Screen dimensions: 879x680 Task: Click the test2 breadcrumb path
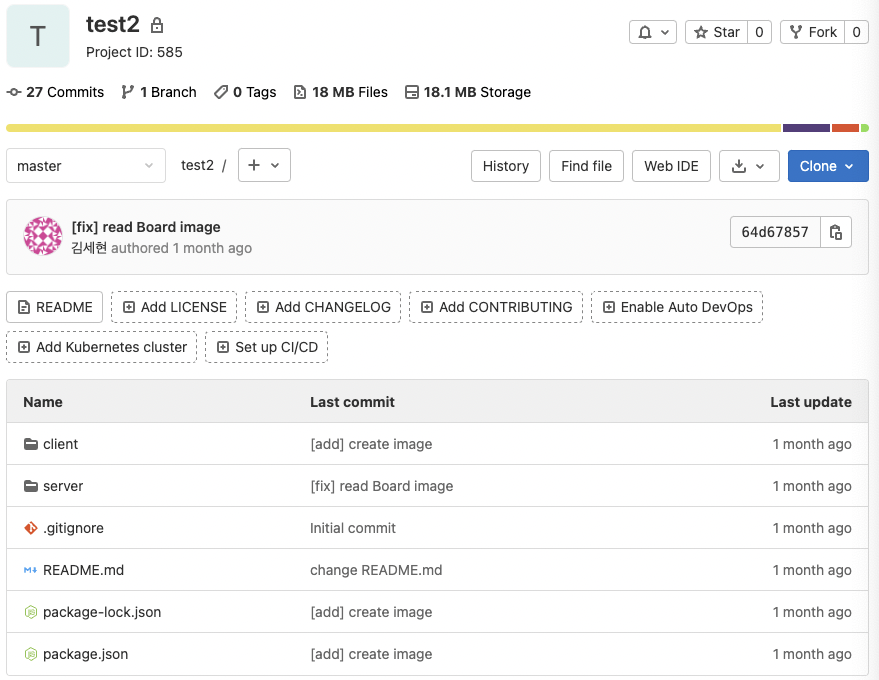pos(197,165)
